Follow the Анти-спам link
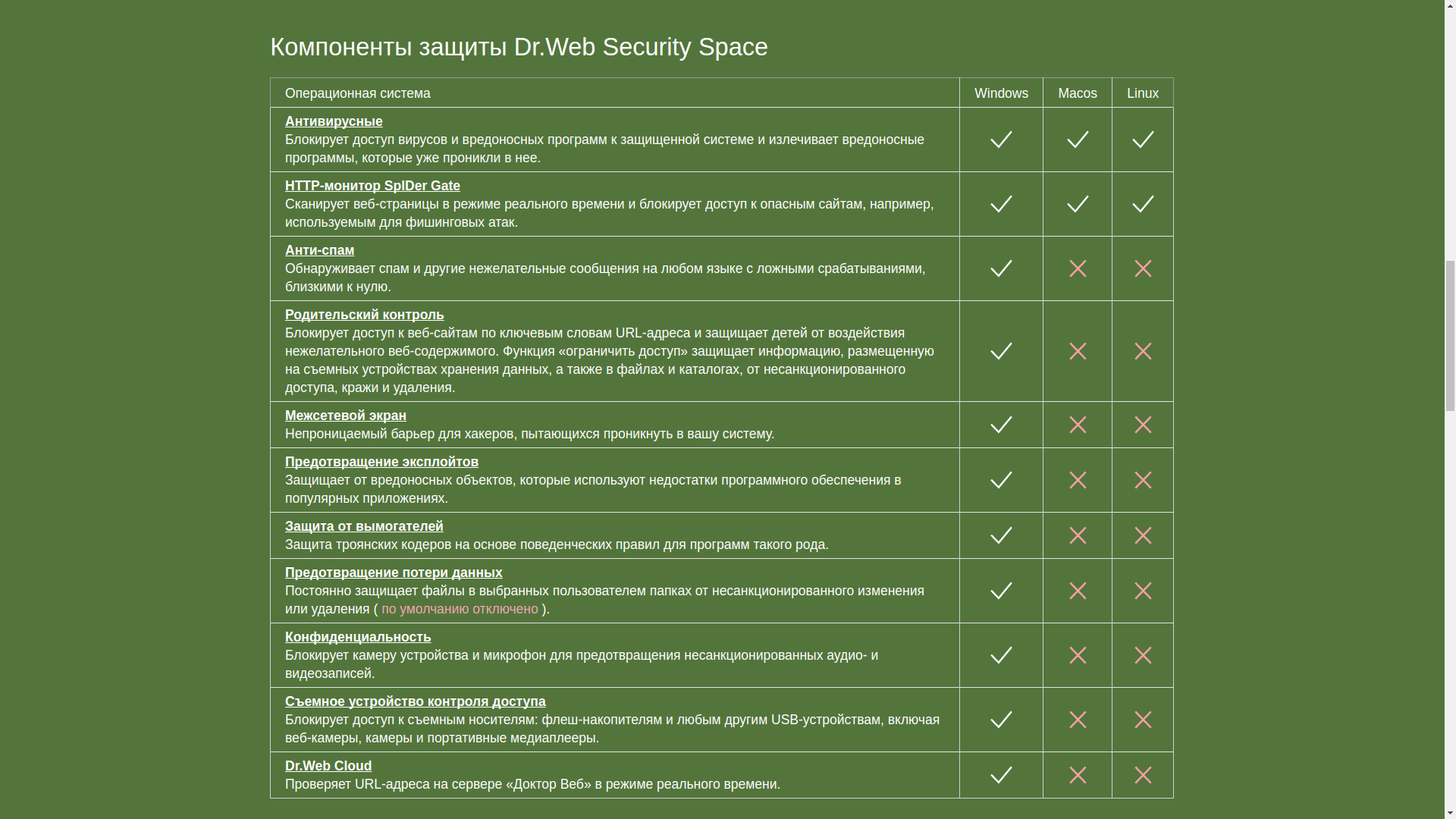1456x819 pixels. point(319,250)
